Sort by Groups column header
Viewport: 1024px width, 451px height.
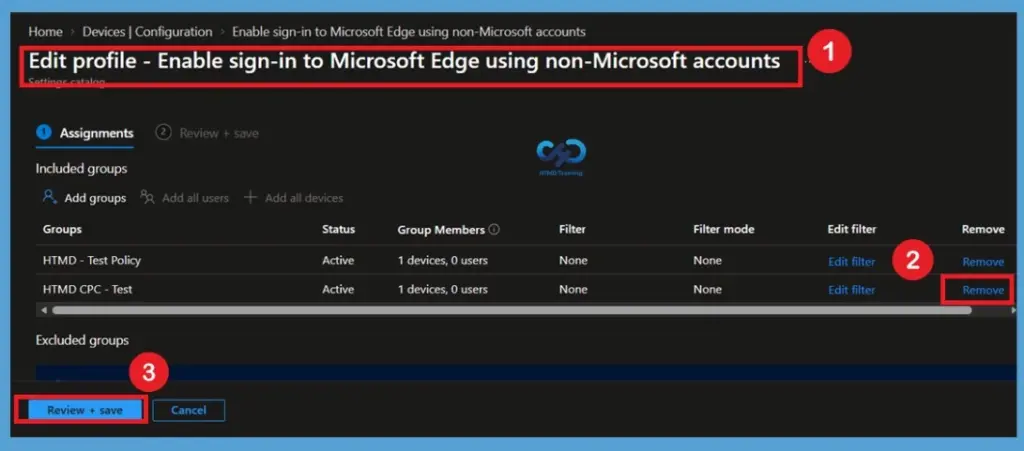(62, 229)
